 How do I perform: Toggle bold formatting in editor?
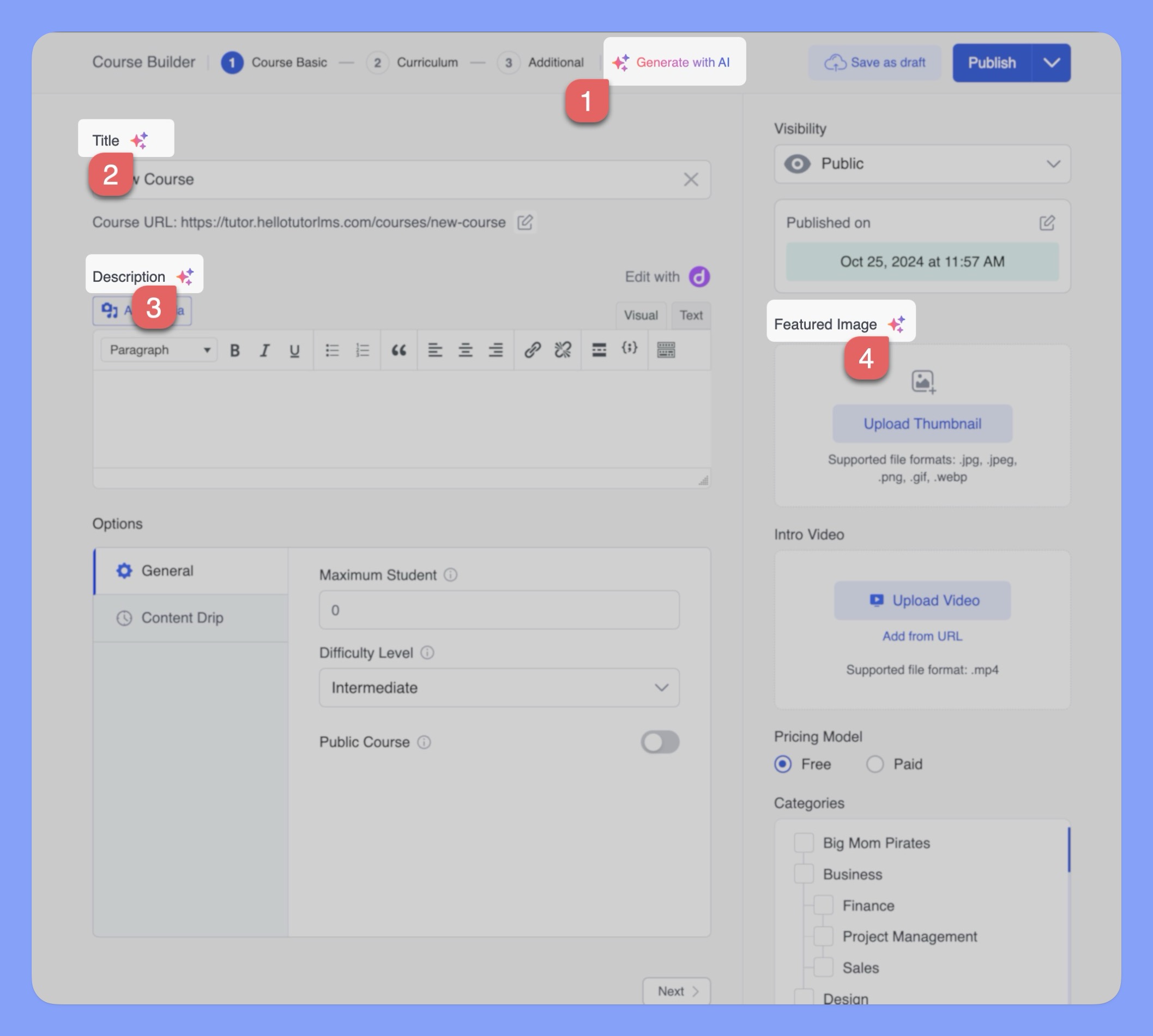(234, 350)
